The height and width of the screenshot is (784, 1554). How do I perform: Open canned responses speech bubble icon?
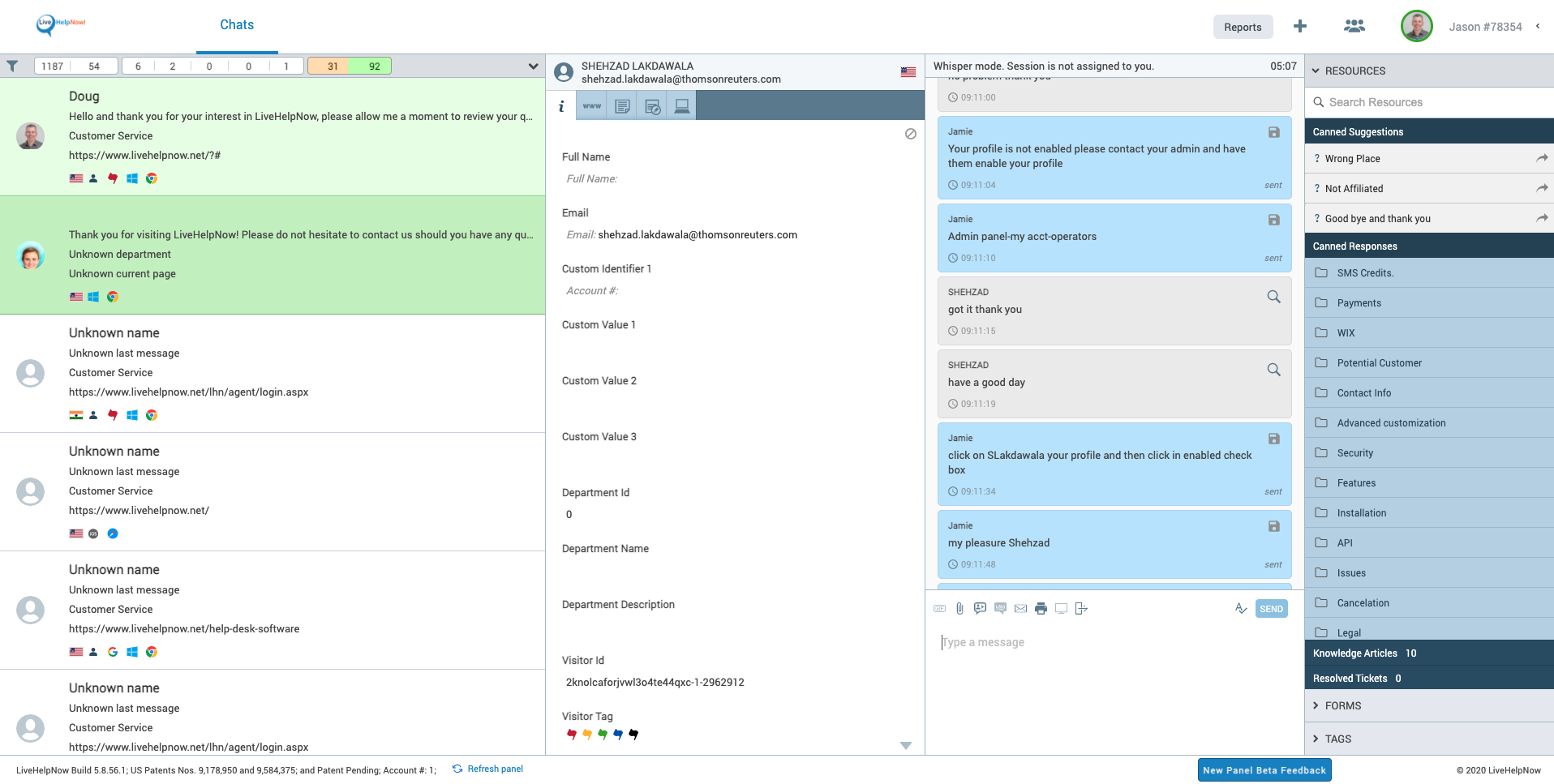pyautogui.click(x=980, y=608)
